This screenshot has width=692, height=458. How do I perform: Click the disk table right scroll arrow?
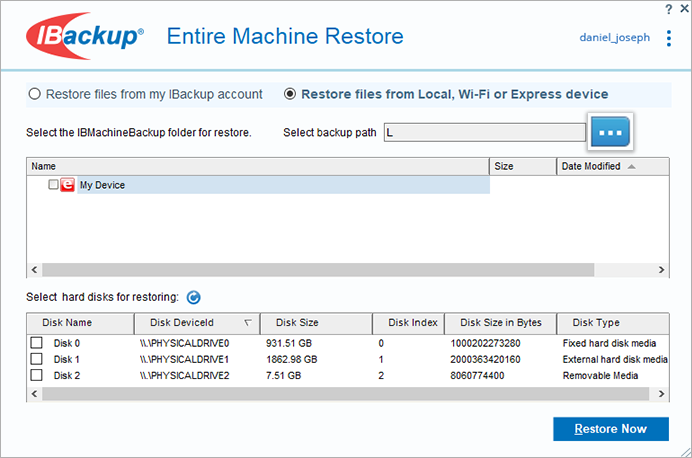point(661,394)
